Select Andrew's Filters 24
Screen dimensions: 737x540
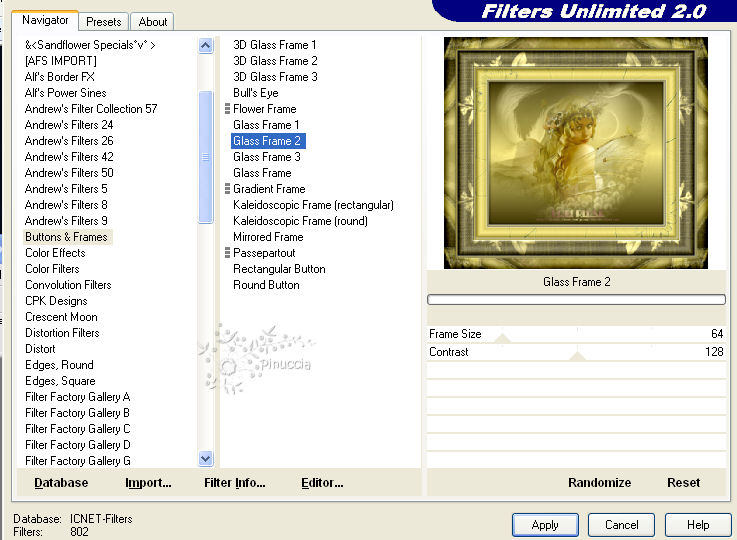69,125
